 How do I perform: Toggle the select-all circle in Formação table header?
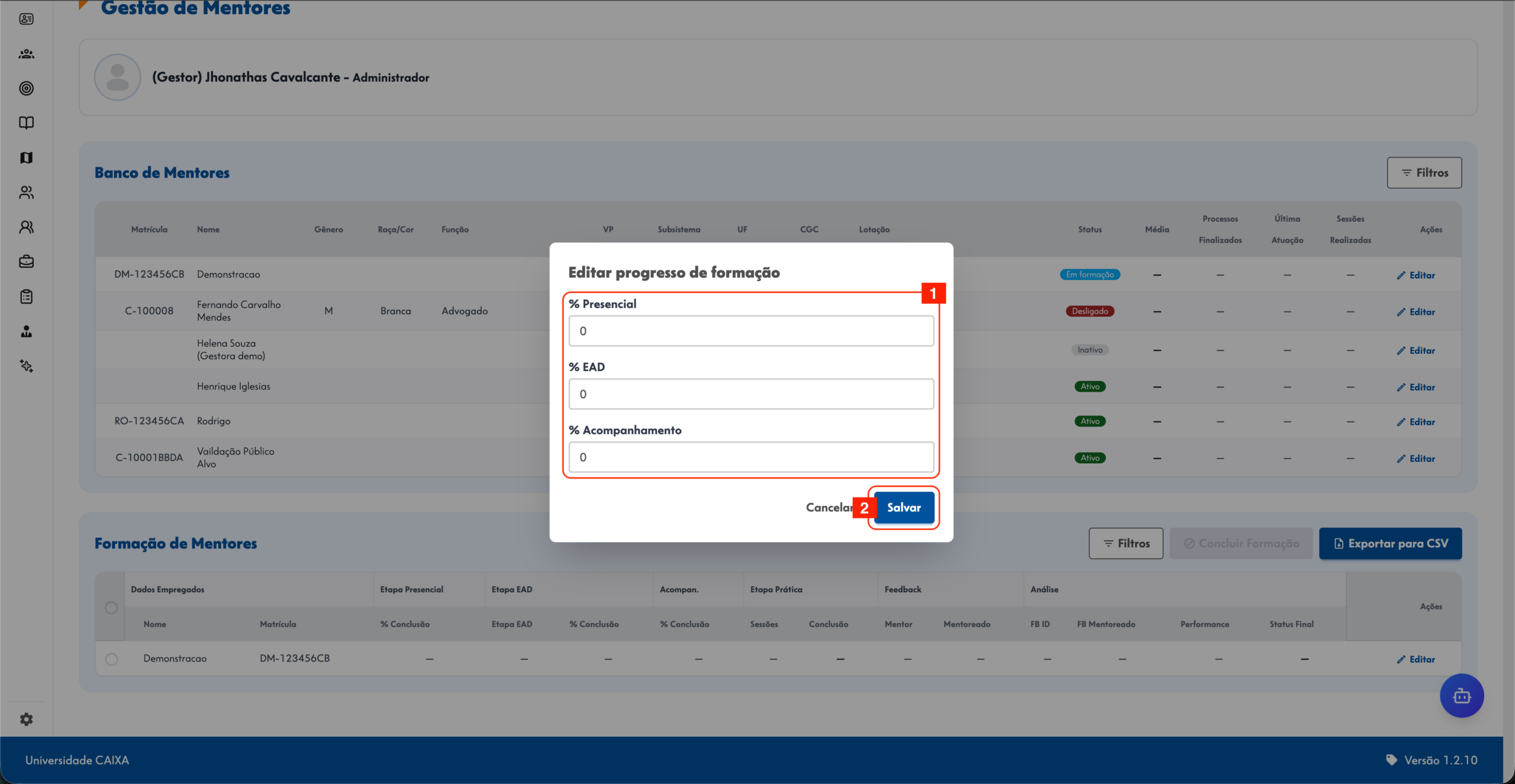[111, 607]
